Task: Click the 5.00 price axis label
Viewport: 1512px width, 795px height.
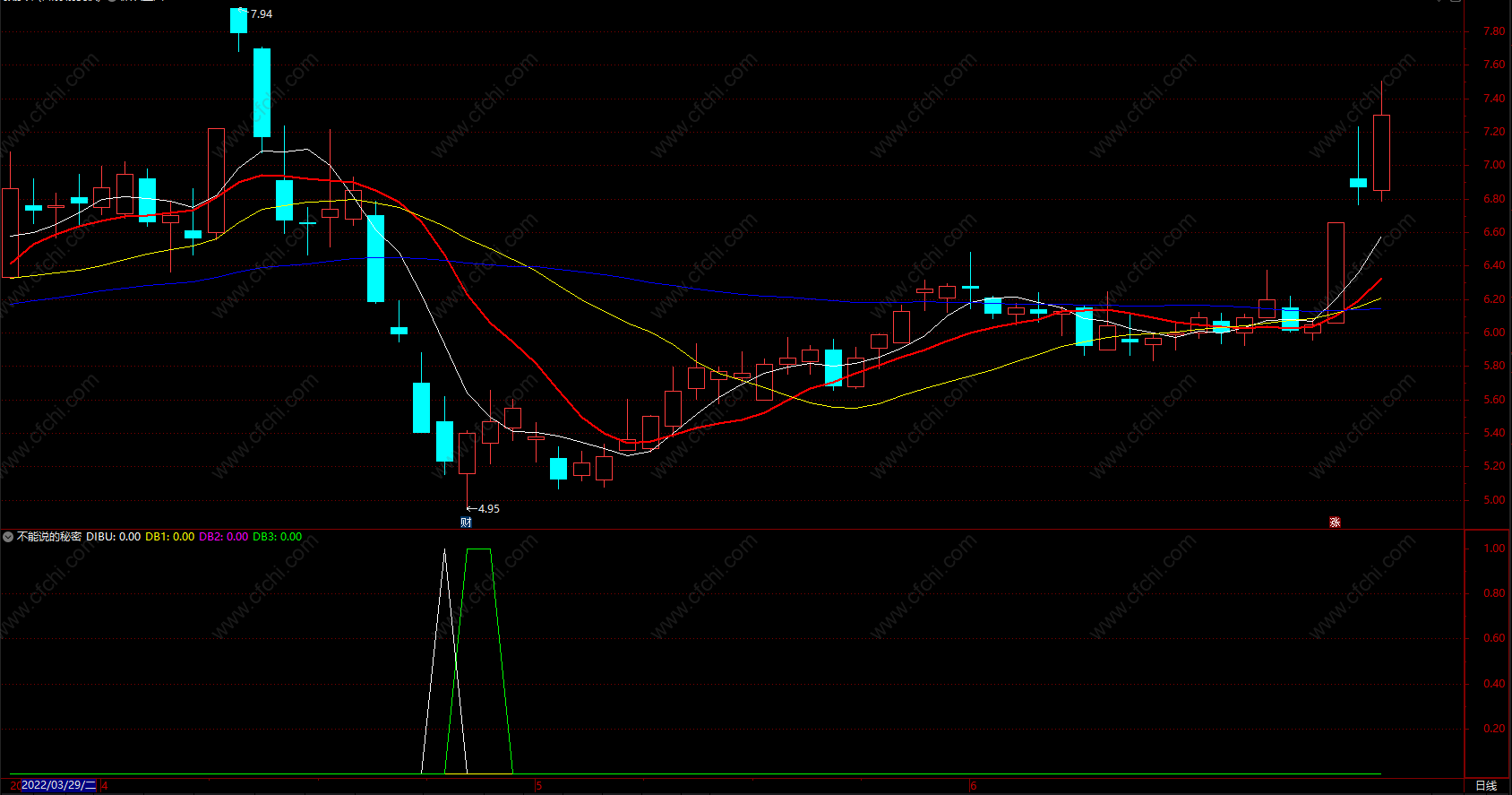Action: point(1494,500)
